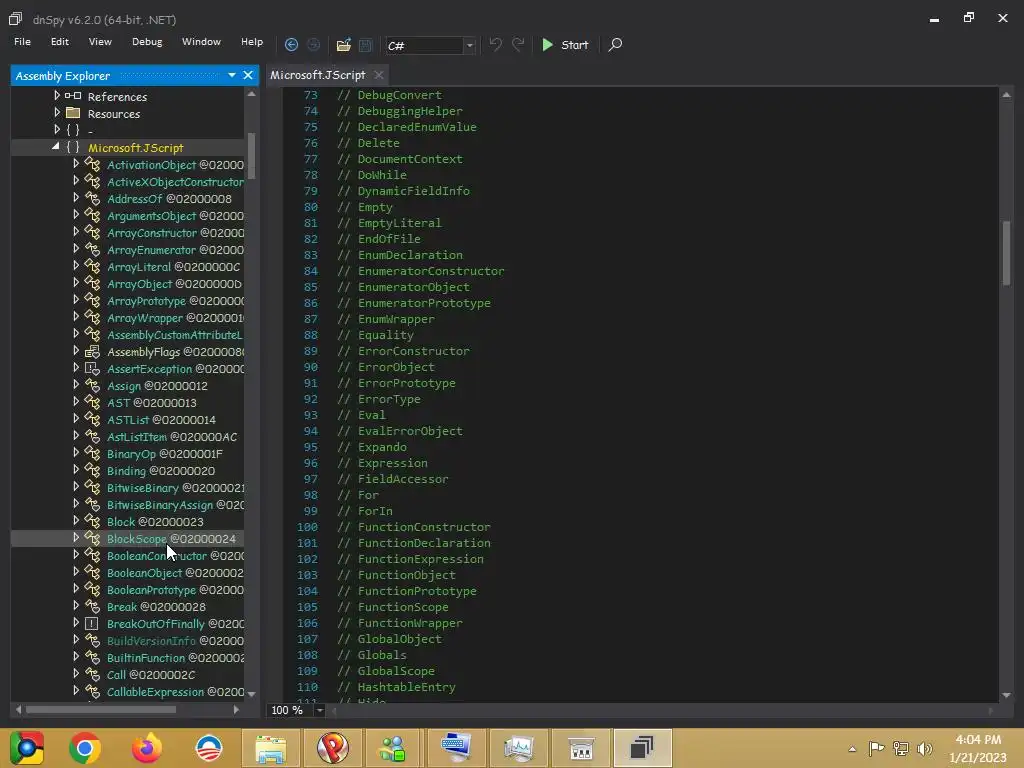This screenshot has width=1024, height=768.
Task: Click the BreakOutOfFinally class icon
Action: pyautogui.click(x=92, y=624)
